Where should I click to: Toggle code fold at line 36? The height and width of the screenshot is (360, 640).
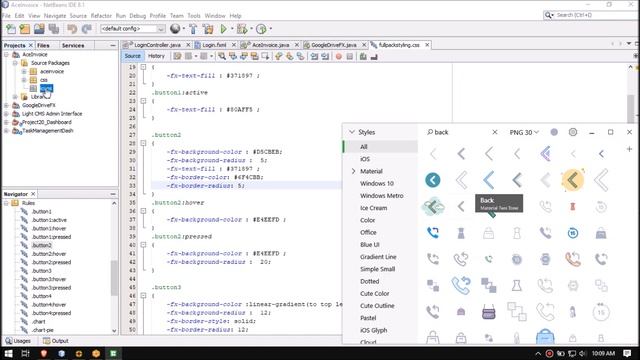coord(143,211)
